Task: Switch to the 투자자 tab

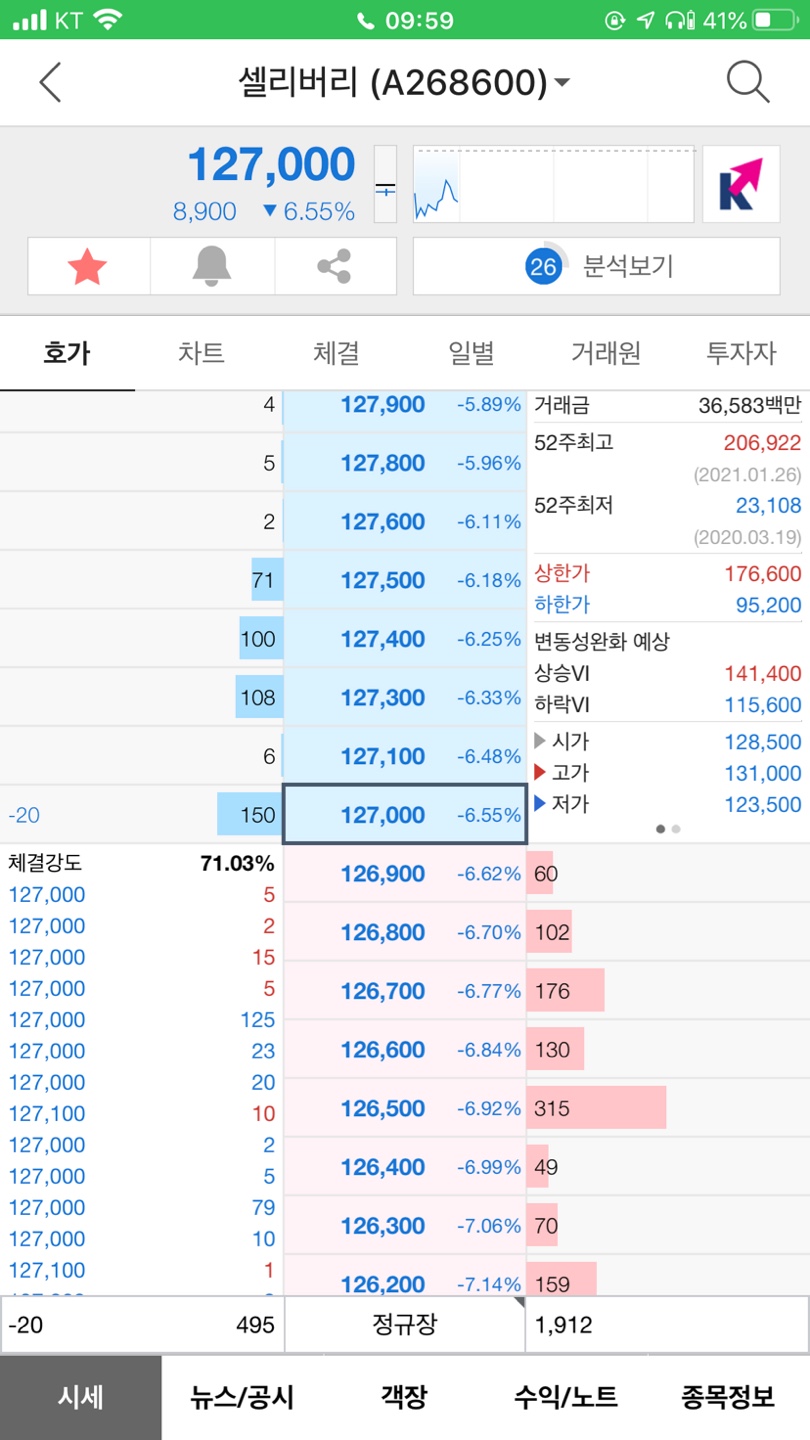Action: (x=741, y=353)
